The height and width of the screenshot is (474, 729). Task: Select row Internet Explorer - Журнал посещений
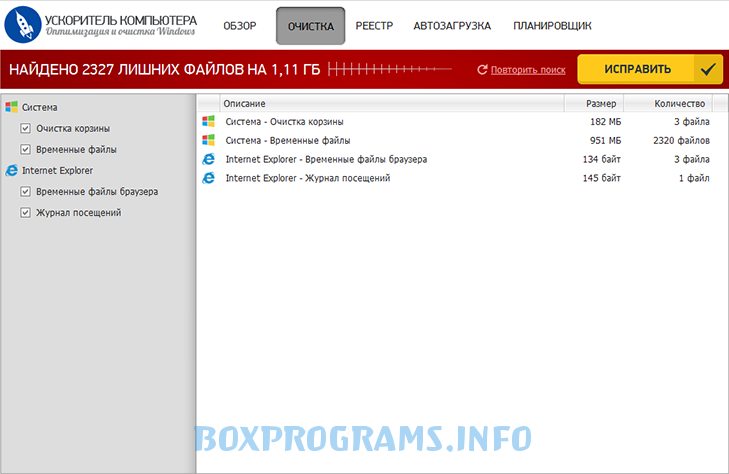(462, 178)
